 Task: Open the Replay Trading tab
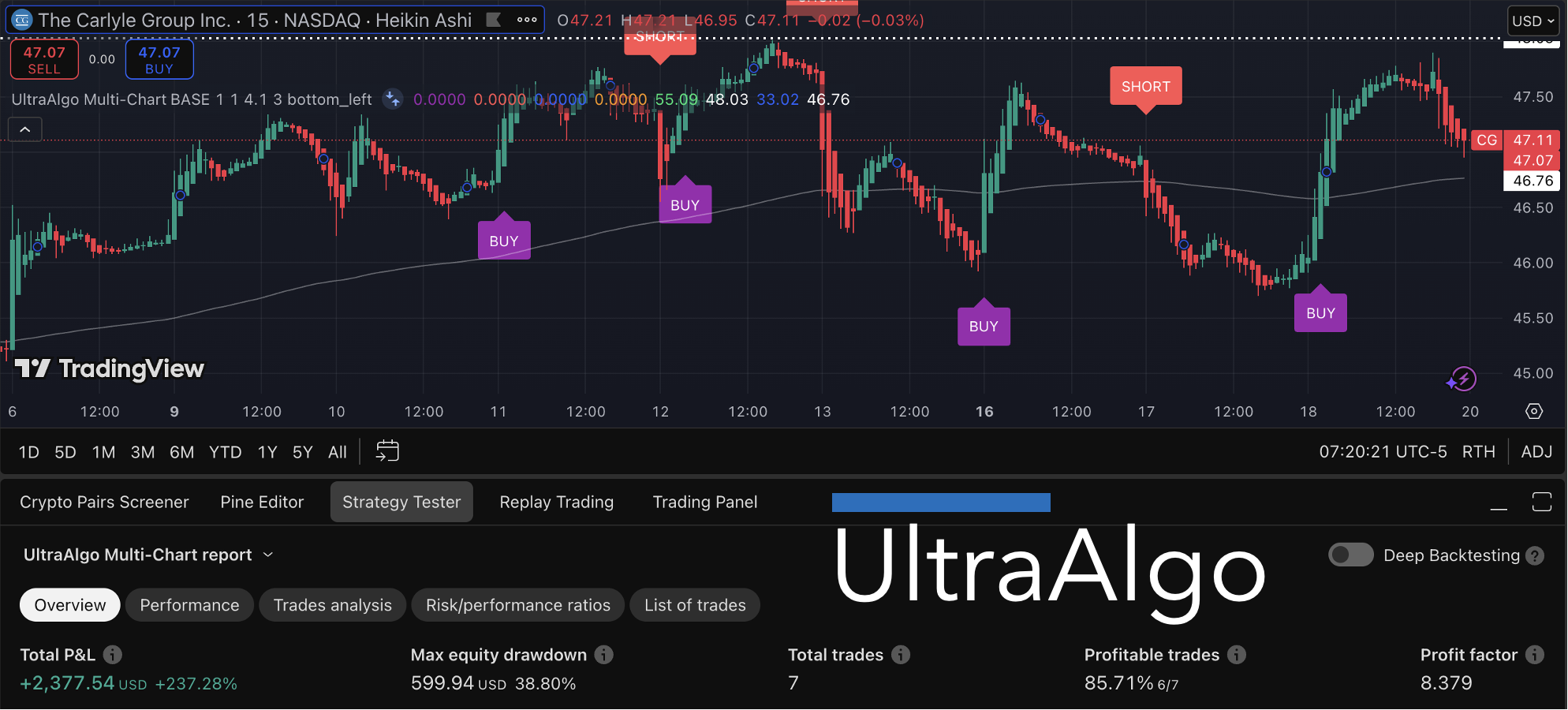click(557, 502)
